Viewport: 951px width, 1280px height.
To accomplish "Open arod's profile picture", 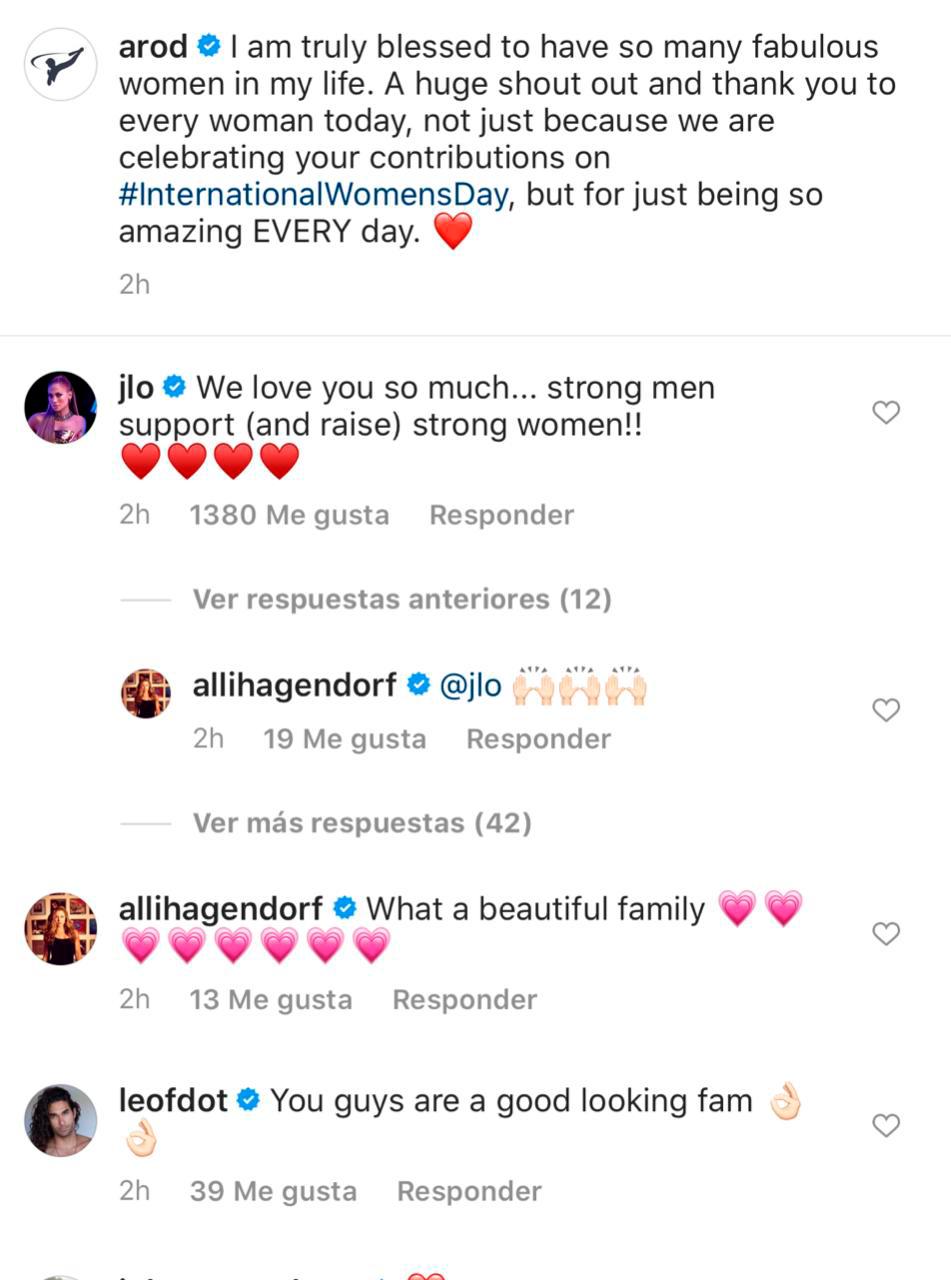I will pos(60,65).
